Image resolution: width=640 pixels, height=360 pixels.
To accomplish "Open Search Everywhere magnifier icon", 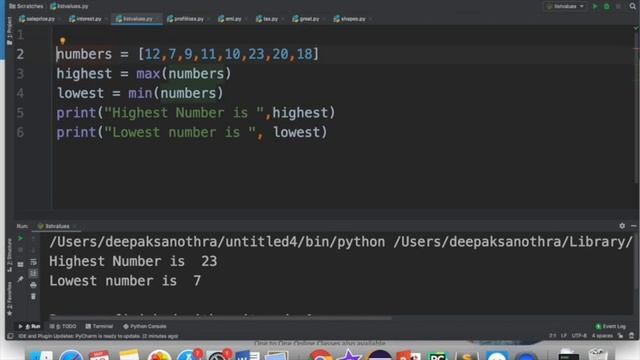I will coord(632,6).
